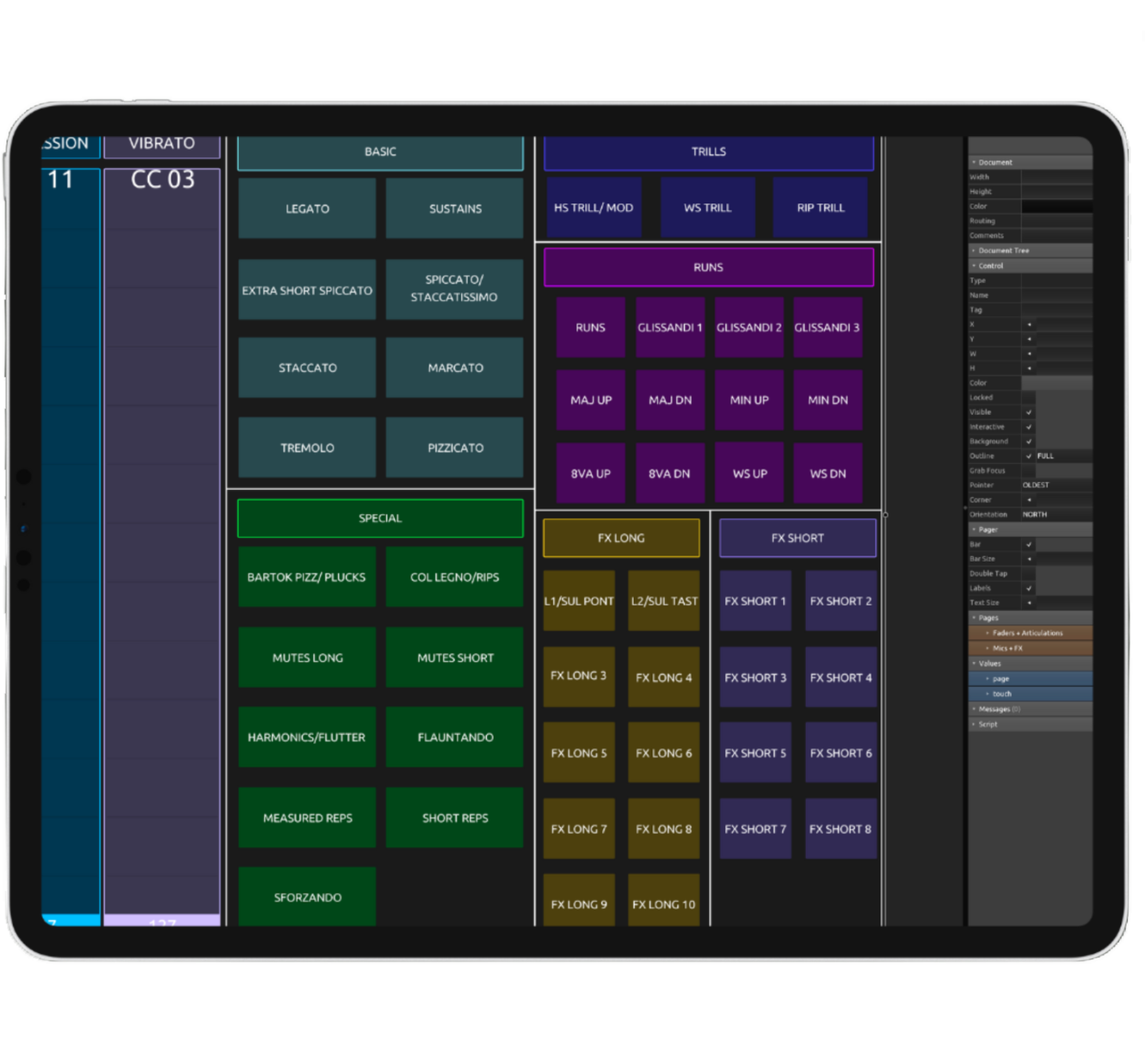Uncheck the Labels checkbox

1028,588
